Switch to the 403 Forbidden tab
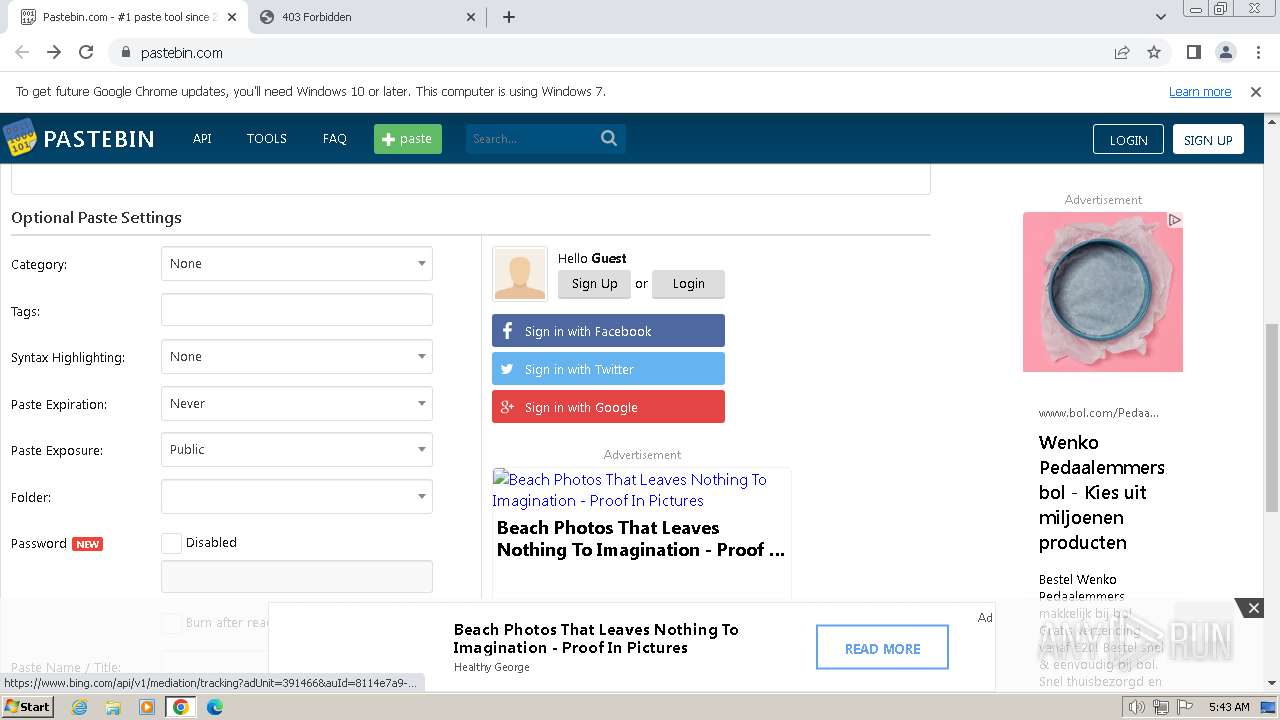 tap(366, 17)
